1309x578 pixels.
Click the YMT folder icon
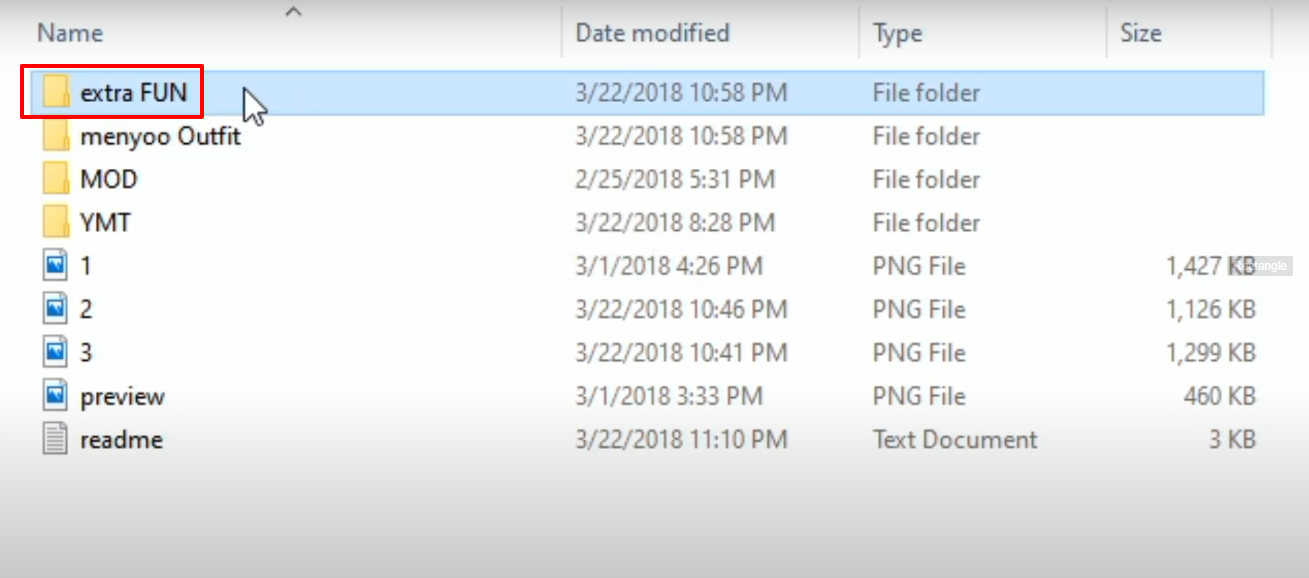pos(57,222)
